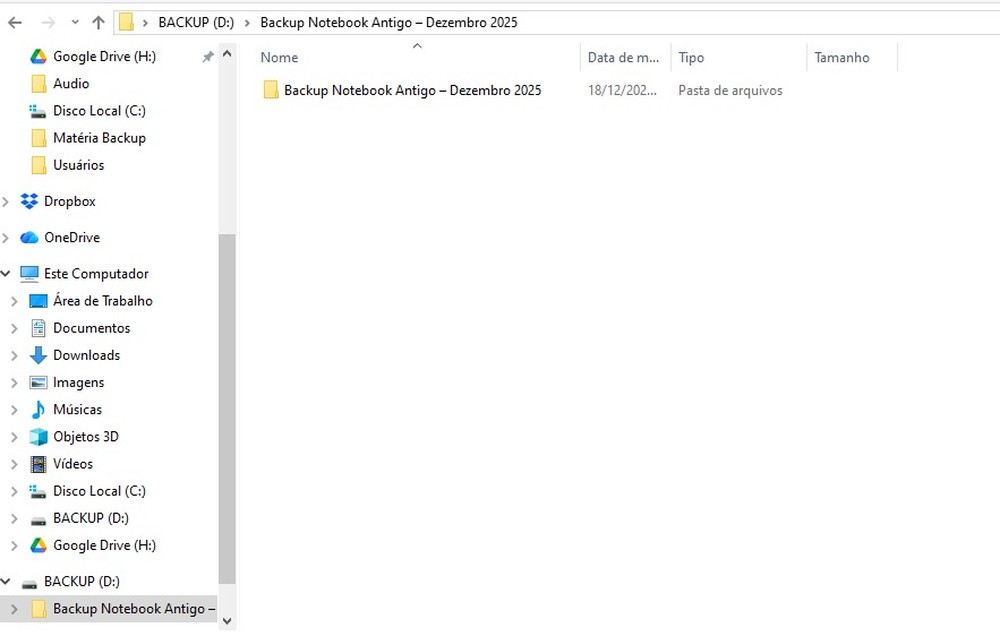Click the Usuários folder icon

[x=38, y=165]
